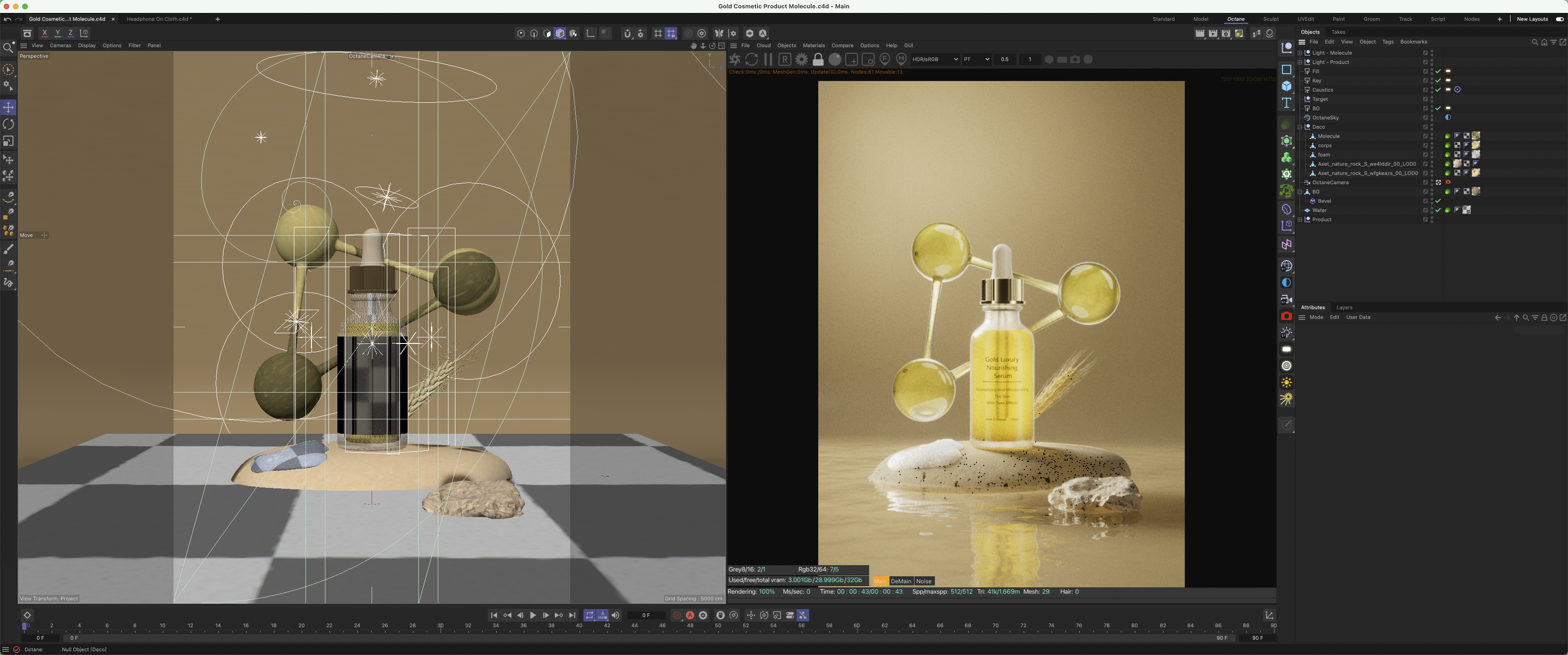Click the rectangle spline icon in palette
The image size is (1568, 655).
point(1286,69)
